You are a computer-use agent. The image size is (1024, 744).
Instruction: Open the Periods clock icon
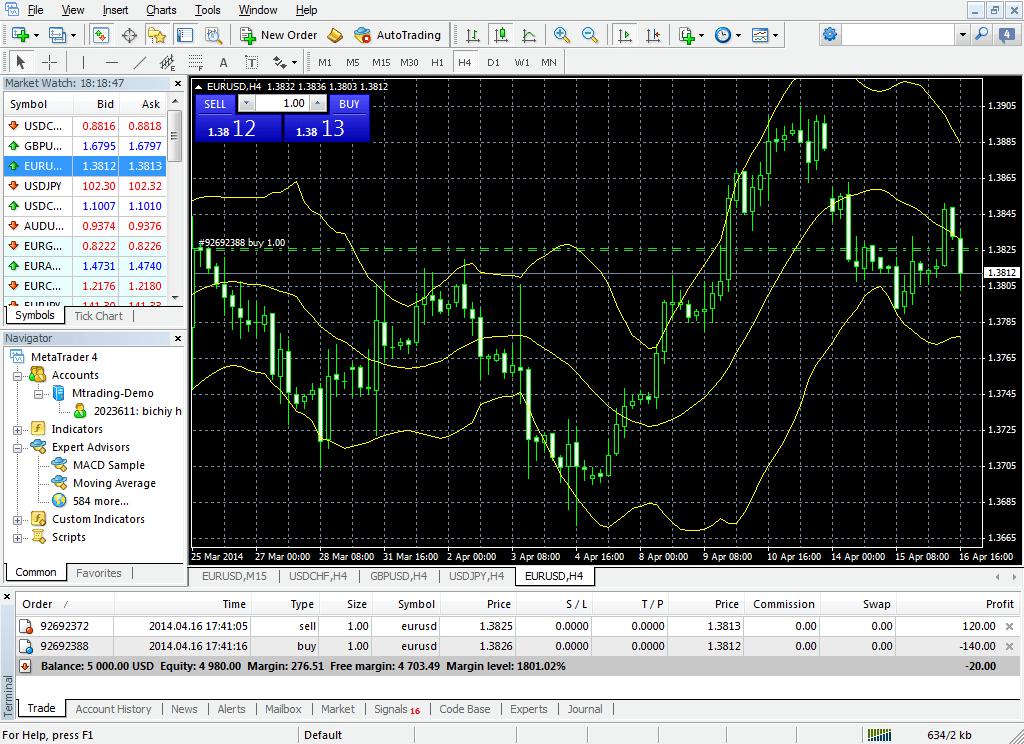pyautogui.click(x=723, y=35)
